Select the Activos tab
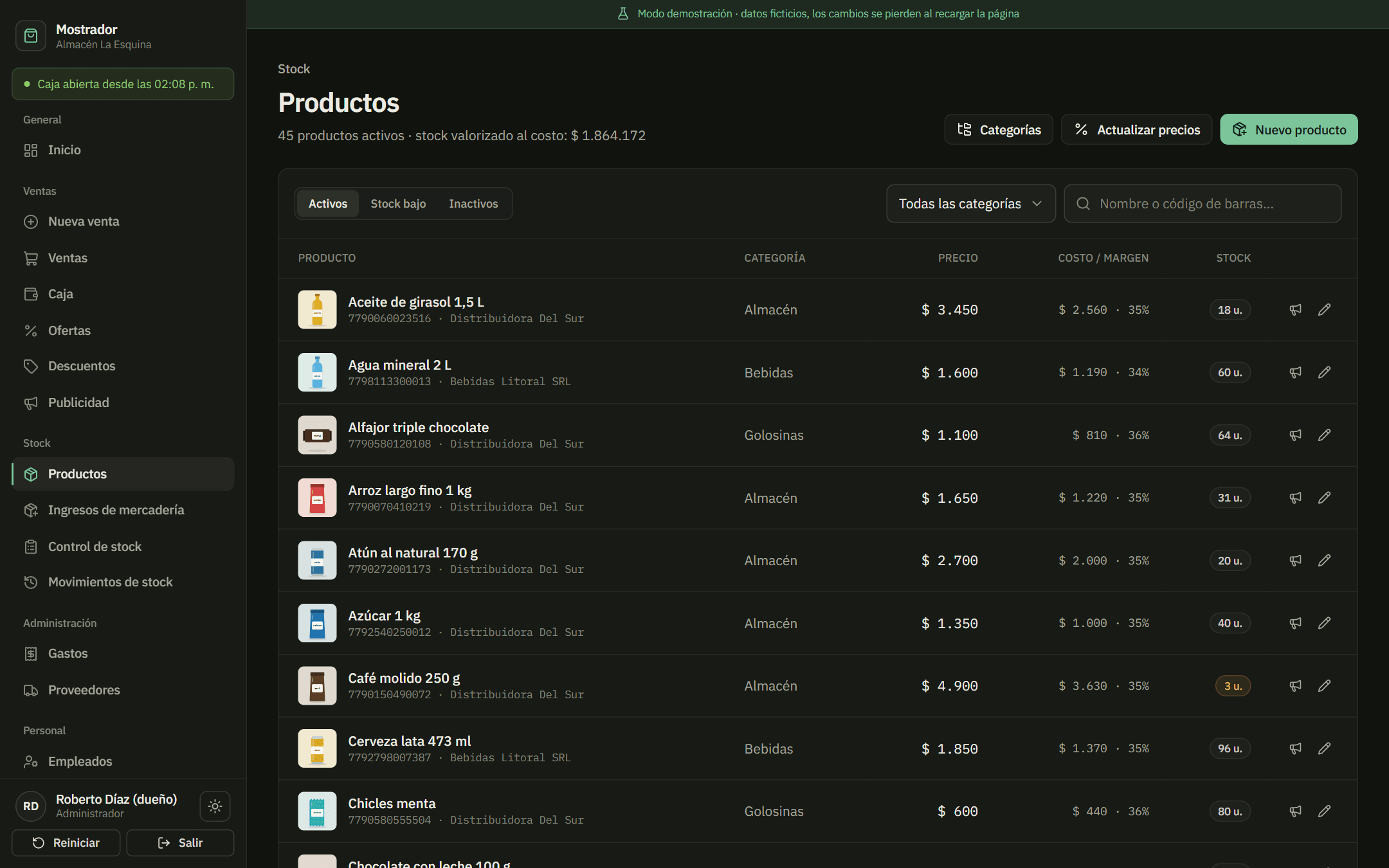 pyautogui.click(x=328, y=204)
